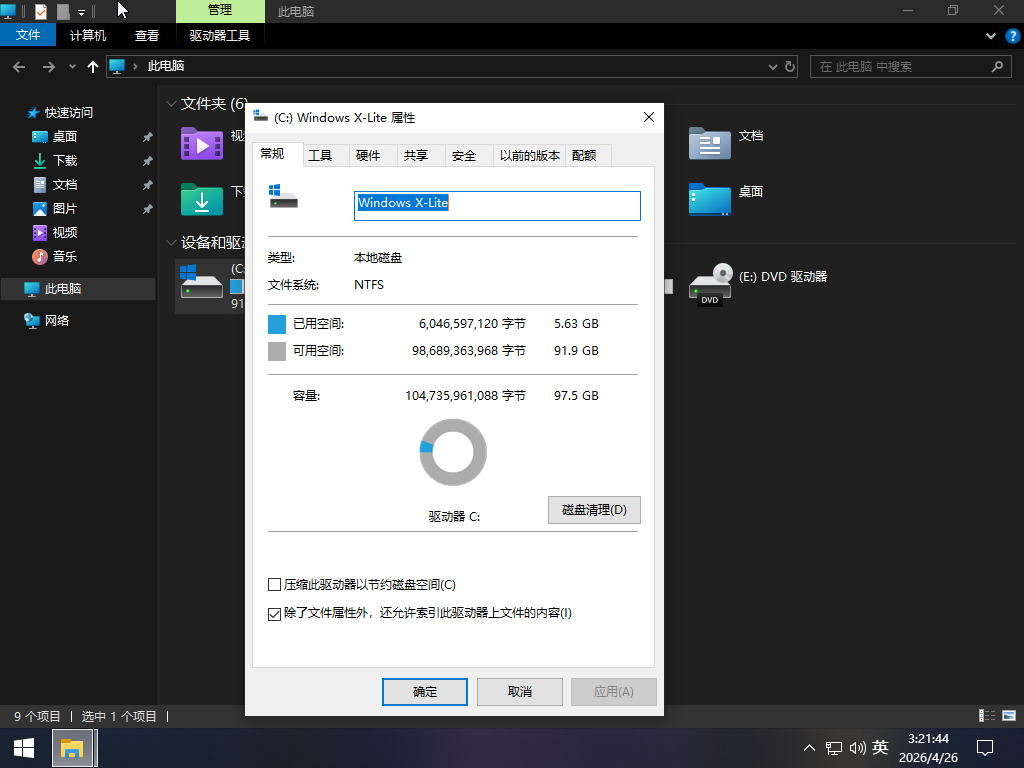Expand the ribbon chevron
Image resolution: width=1024 pixels, height=768 pixels.
(x=991, y=36)
